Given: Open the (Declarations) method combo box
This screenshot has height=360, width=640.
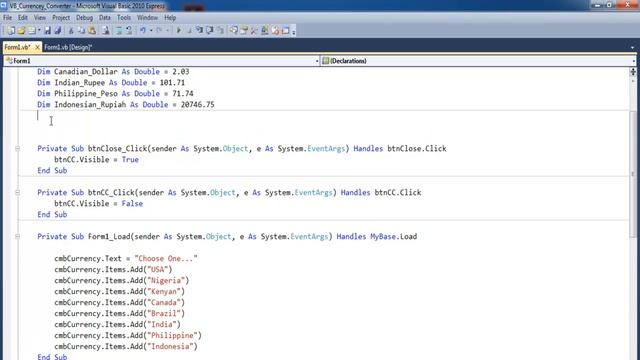Looking at the screenshot, I should (478, 61).
